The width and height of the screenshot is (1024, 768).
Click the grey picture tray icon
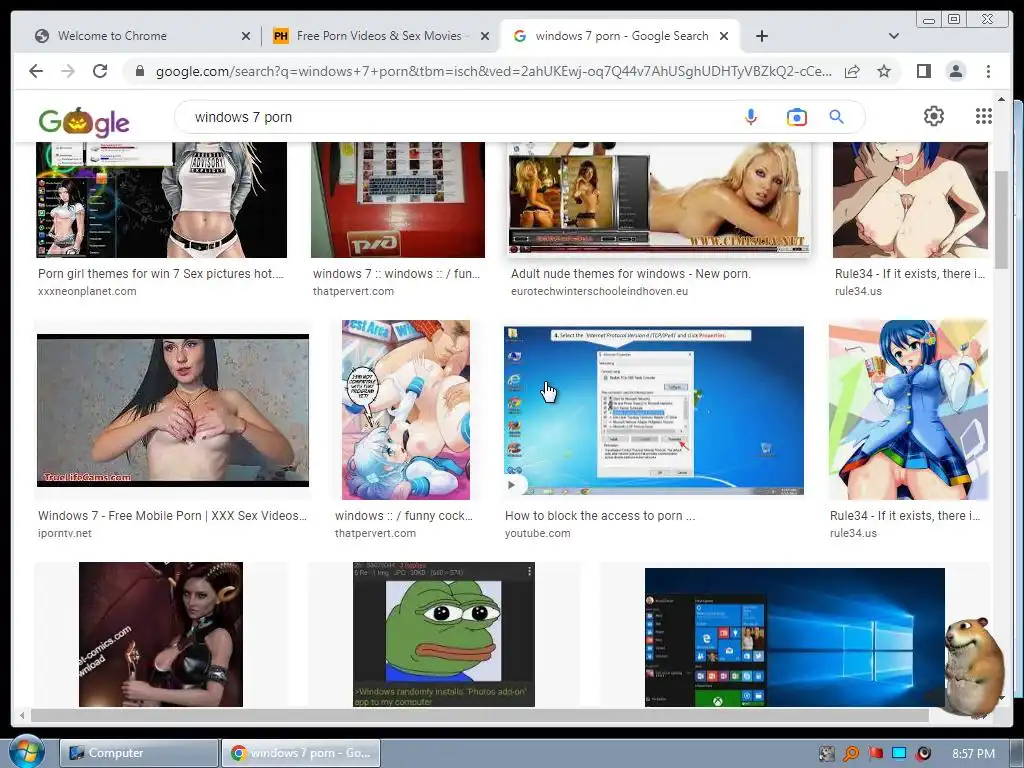(x=827, y=754)
